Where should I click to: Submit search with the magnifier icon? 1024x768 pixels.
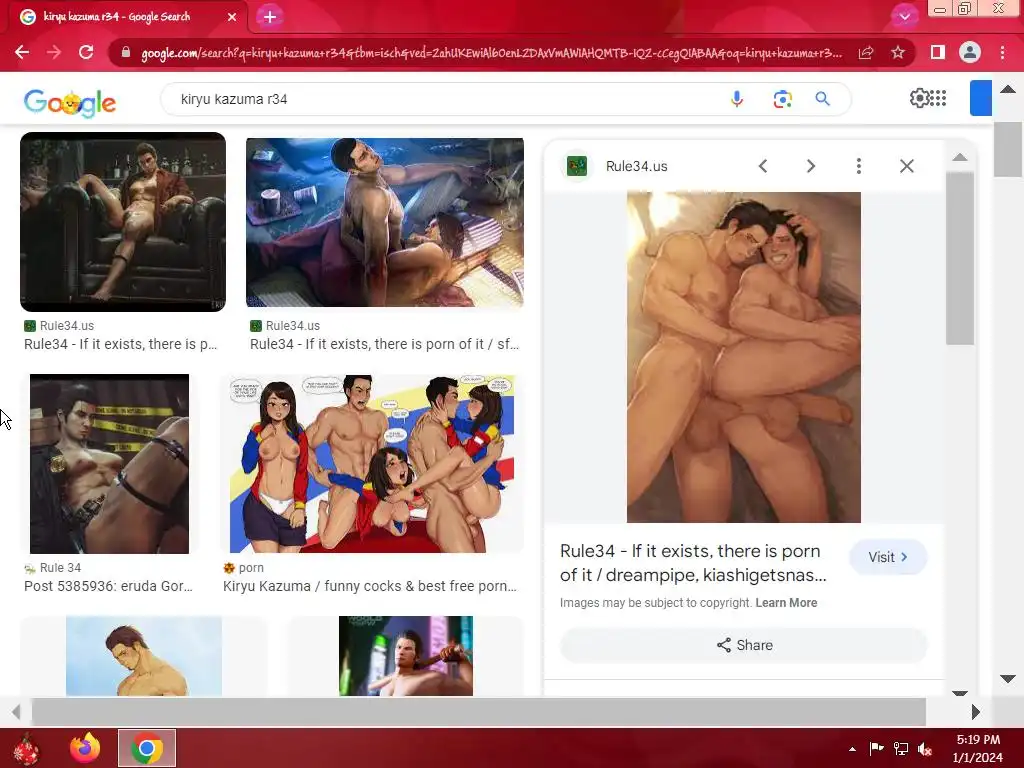823,99
